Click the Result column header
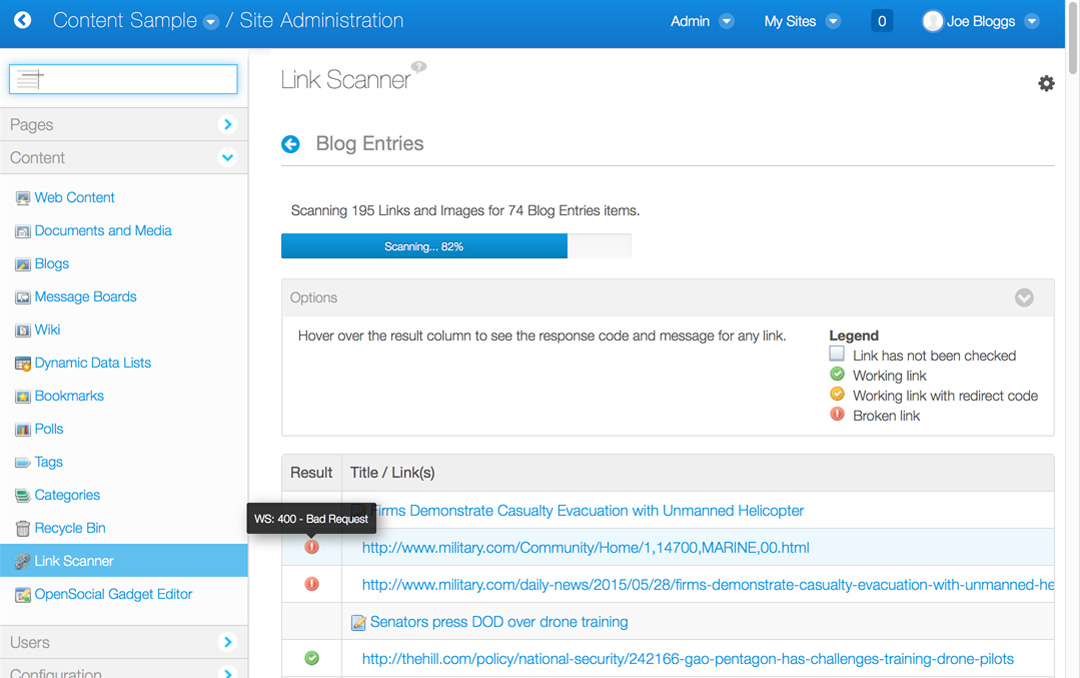Image resolution: width=1080 pixels, height=678 pixels. point(311,473)
